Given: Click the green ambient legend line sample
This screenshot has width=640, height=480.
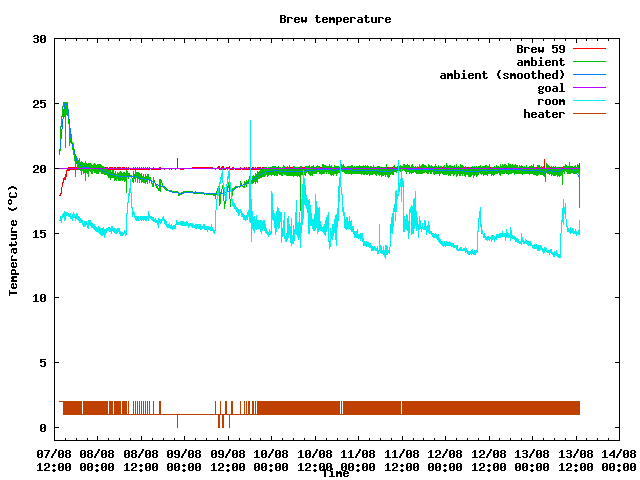Looking at the screenshot, I should (589, 62).
